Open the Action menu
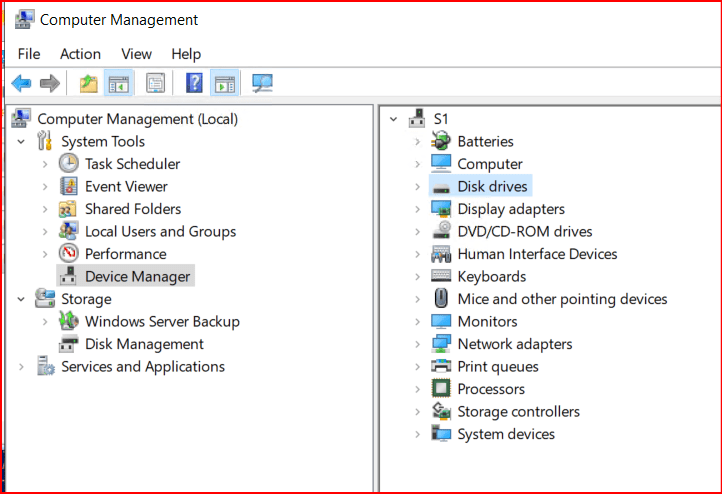722x494 pixels. [80, 54]
